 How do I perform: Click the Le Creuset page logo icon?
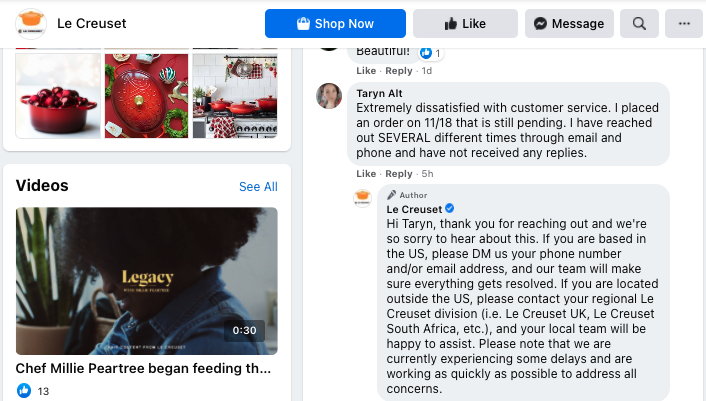[x=31, y=23]
